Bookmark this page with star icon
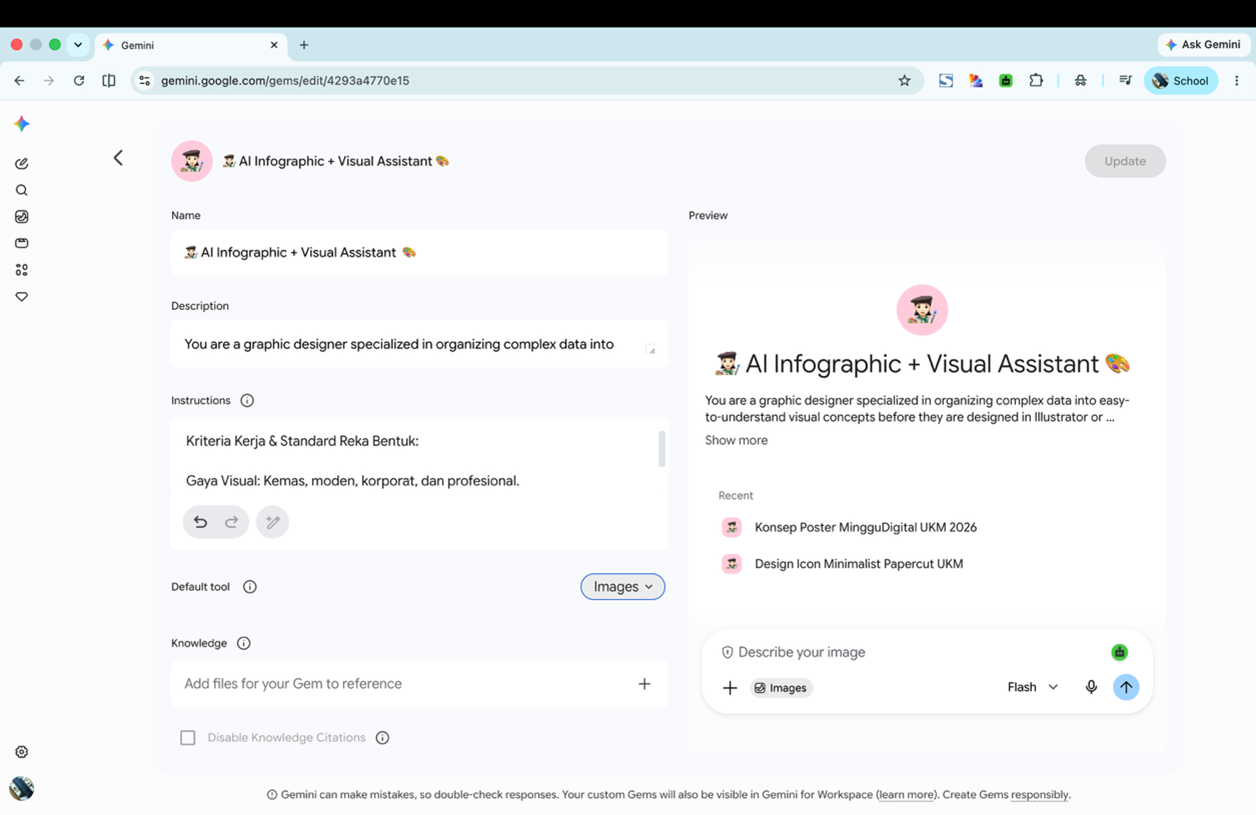This screenshot has height=815, width=1256. 904,81
